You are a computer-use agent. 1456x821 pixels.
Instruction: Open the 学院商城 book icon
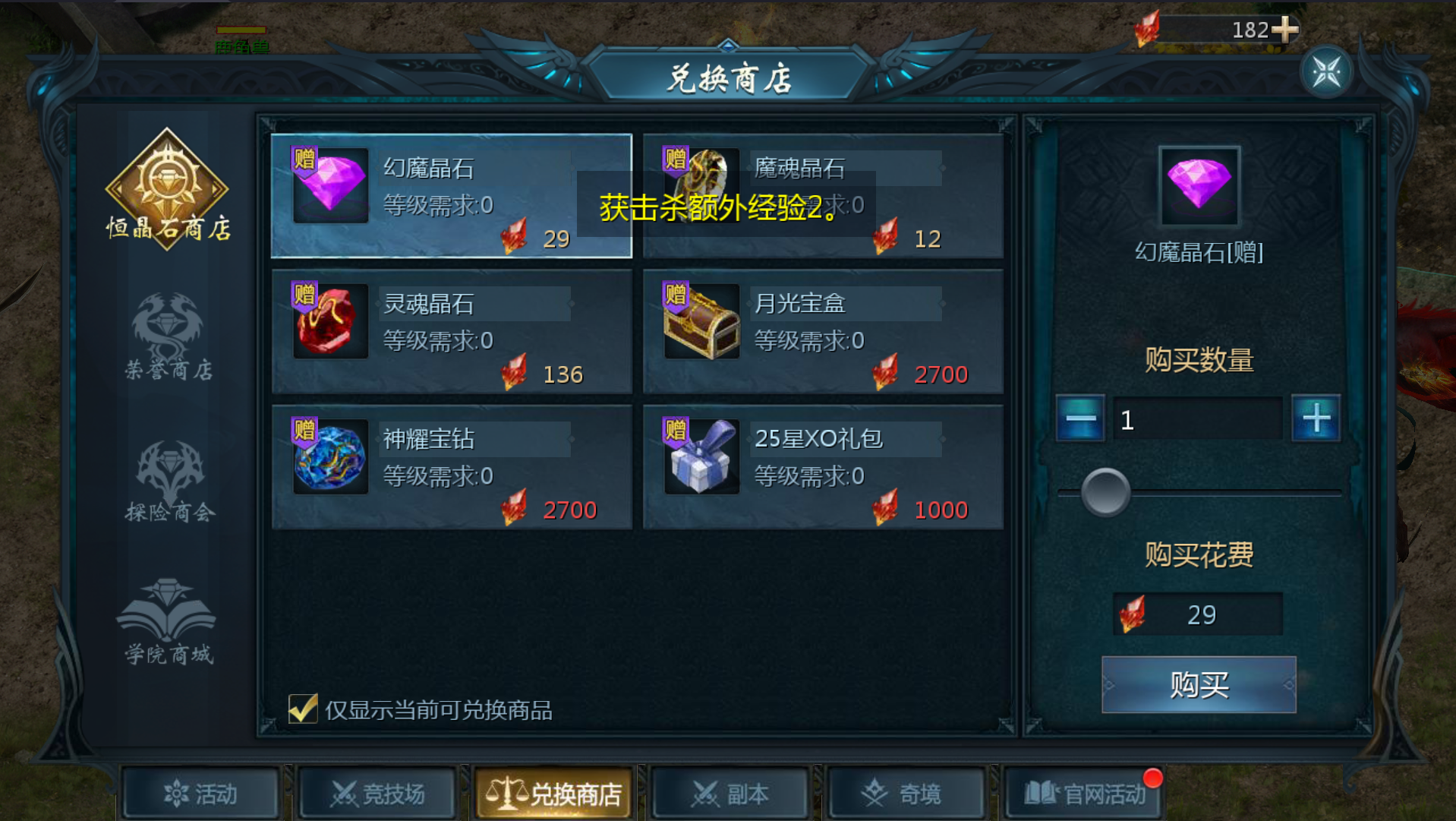(168, 620)
